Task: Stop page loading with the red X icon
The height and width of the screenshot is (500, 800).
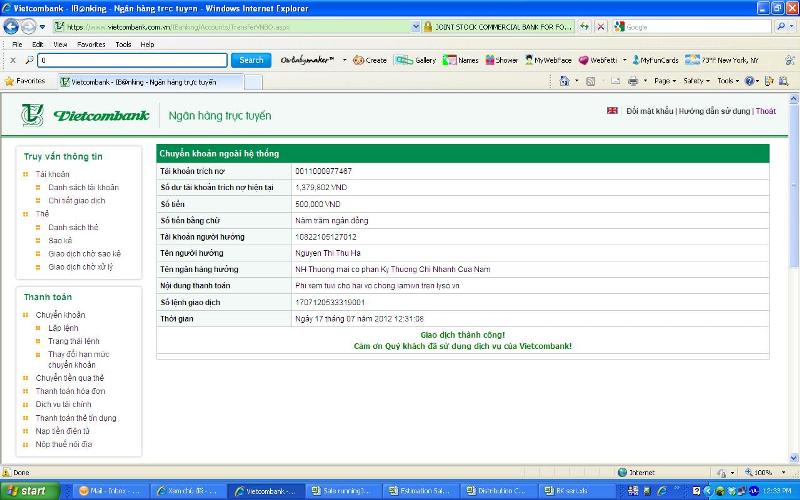Action: 601,27
